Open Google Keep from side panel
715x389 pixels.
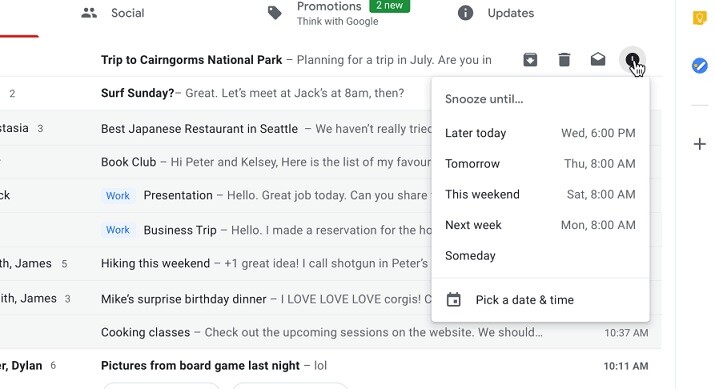[x=699, y=18]
